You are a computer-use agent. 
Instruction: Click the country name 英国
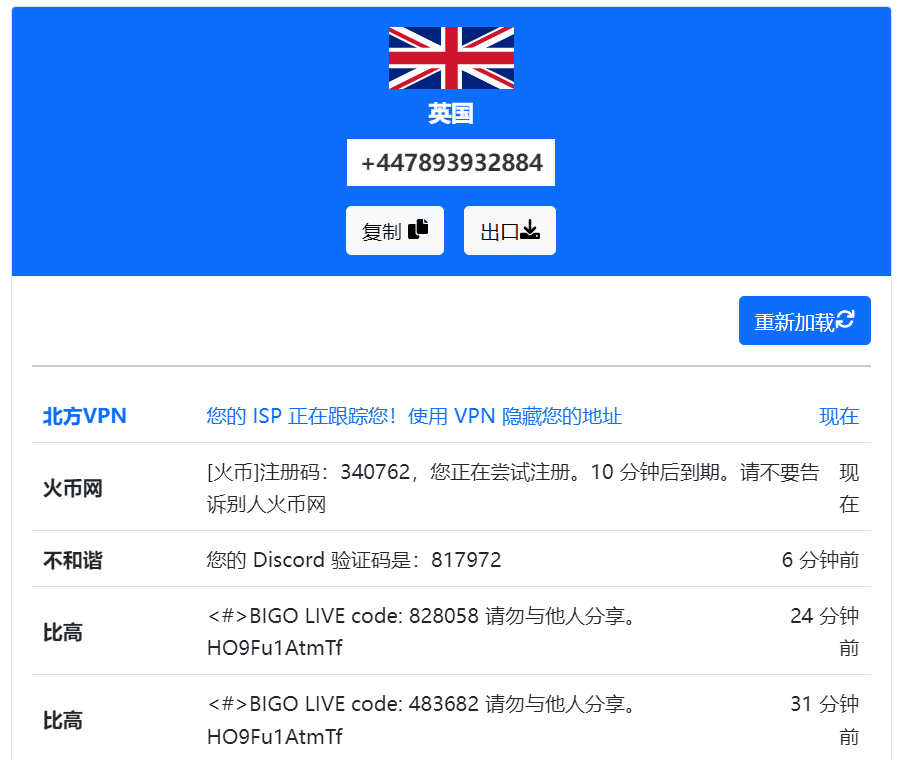pyautogui.click(x=451, y=113)
